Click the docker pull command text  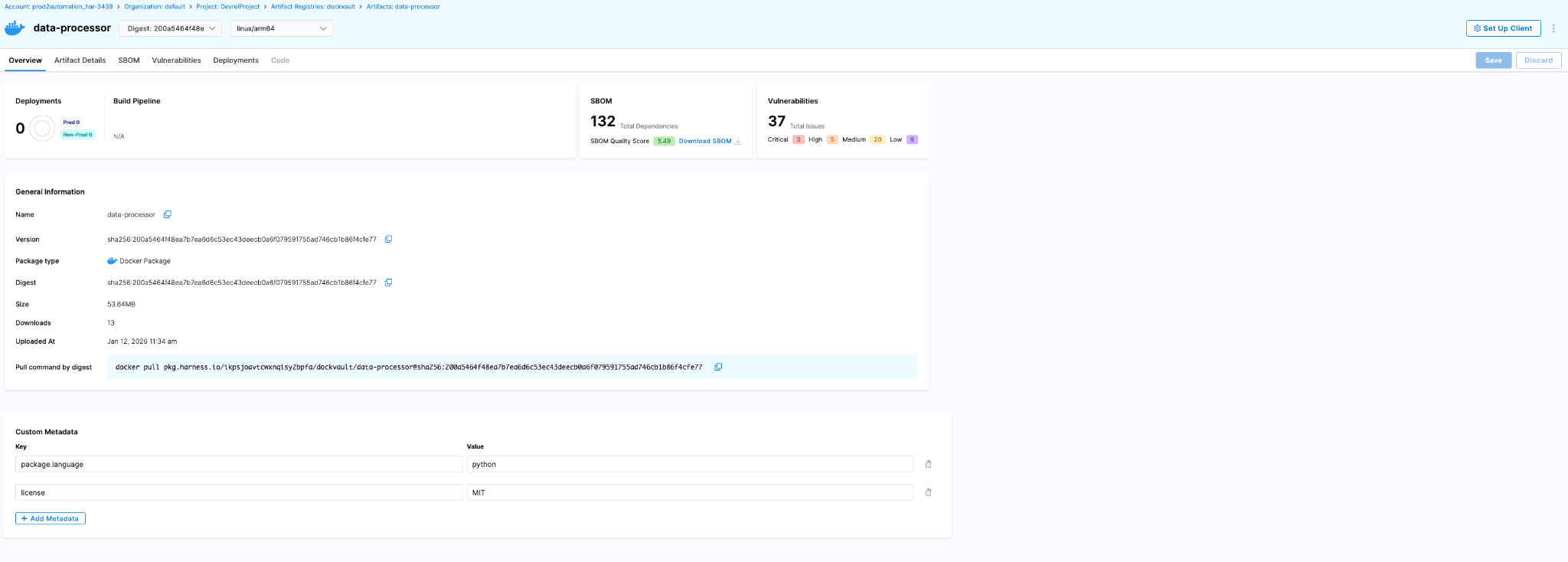tap(409, 367)
